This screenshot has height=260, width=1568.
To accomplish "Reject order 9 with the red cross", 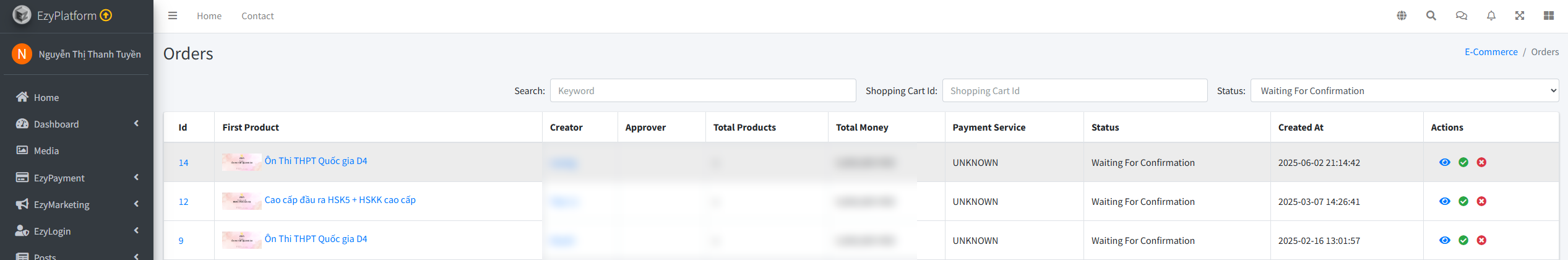I will [1481, 240].
